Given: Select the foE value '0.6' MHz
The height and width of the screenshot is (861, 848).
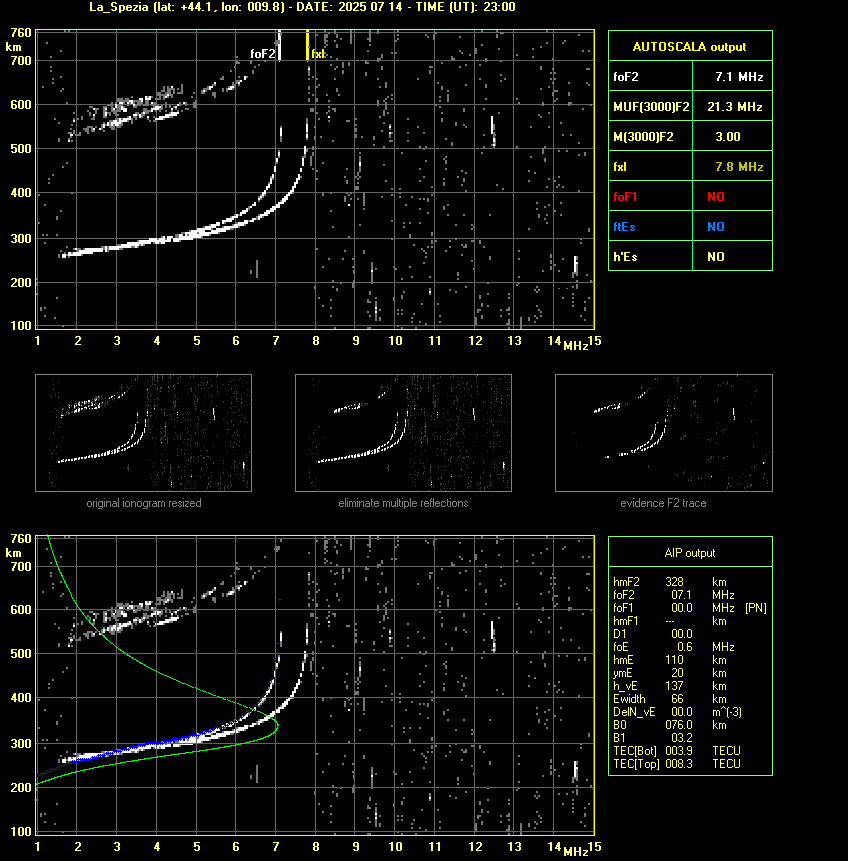Looking at the screenshot, I should 684,647.
